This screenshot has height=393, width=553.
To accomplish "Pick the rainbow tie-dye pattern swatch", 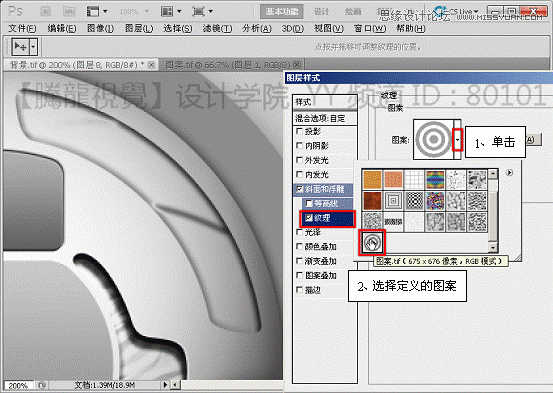I will tap(435, 180).
